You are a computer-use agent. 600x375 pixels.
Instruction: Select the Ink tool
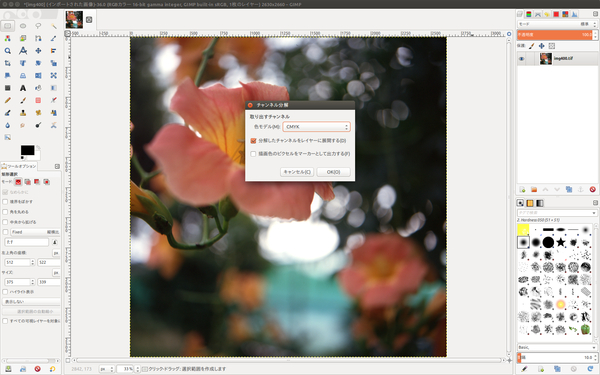pyautogui.click(x=8, y=113)
